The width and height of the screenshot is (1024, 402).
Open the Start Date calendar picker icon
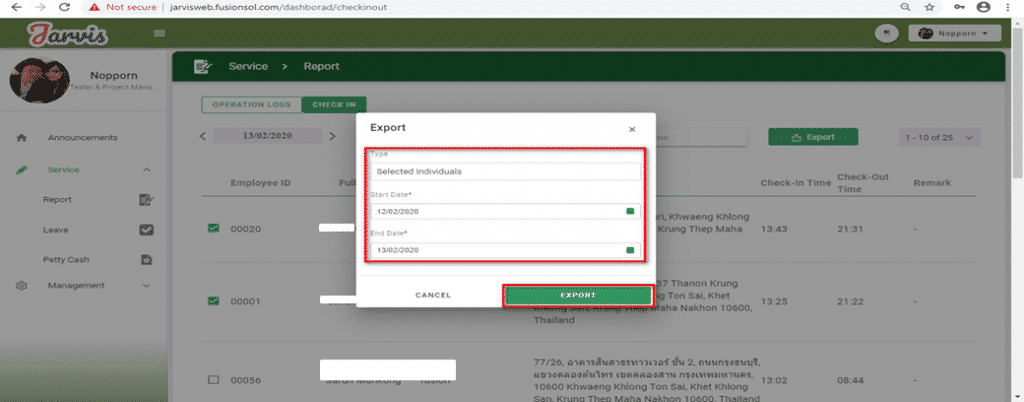[x=630, y=212]
